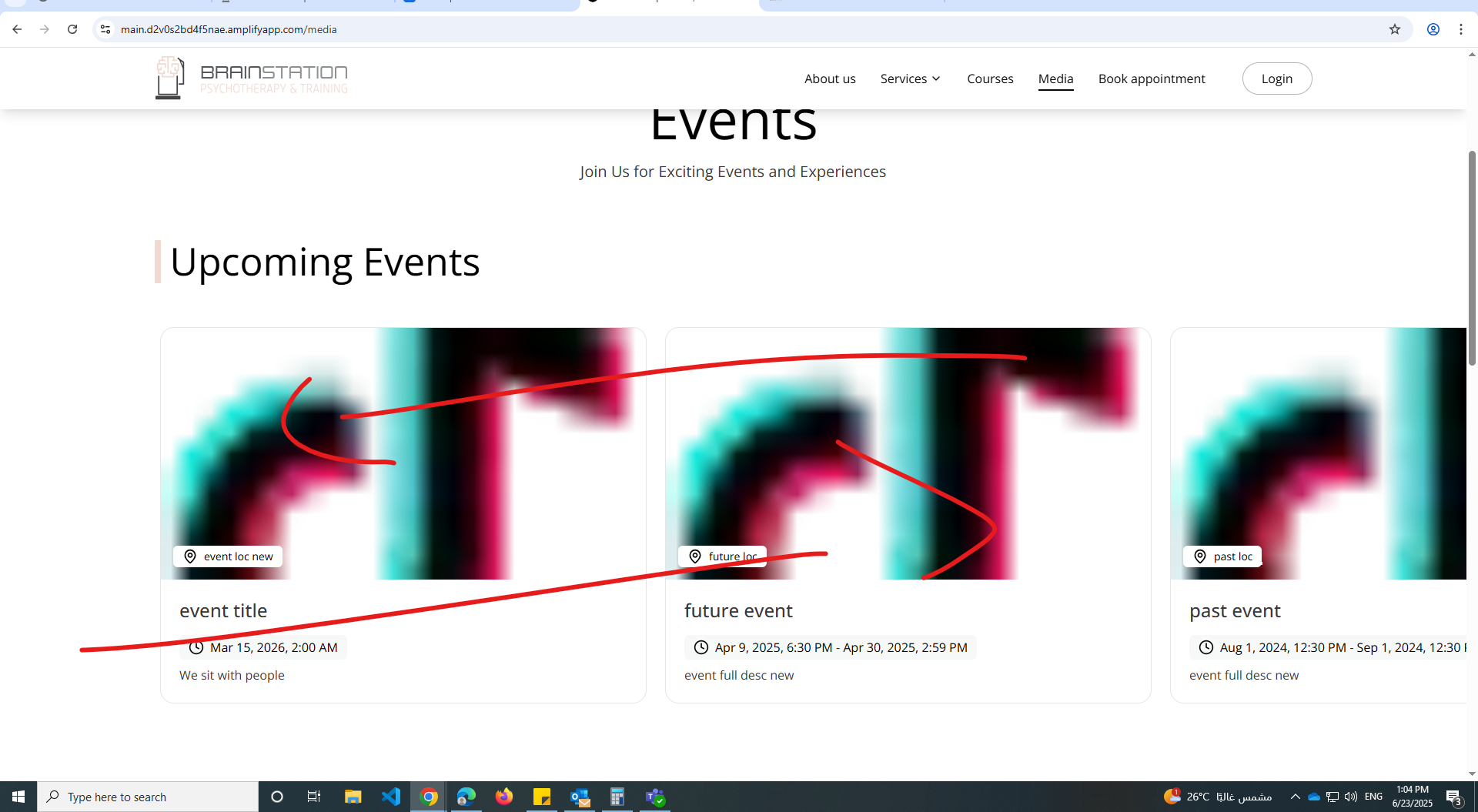This screenshot has height=812, width=1478.
Task: Open Chrome's three-dot menu
Action: (x=1460, y=29)
